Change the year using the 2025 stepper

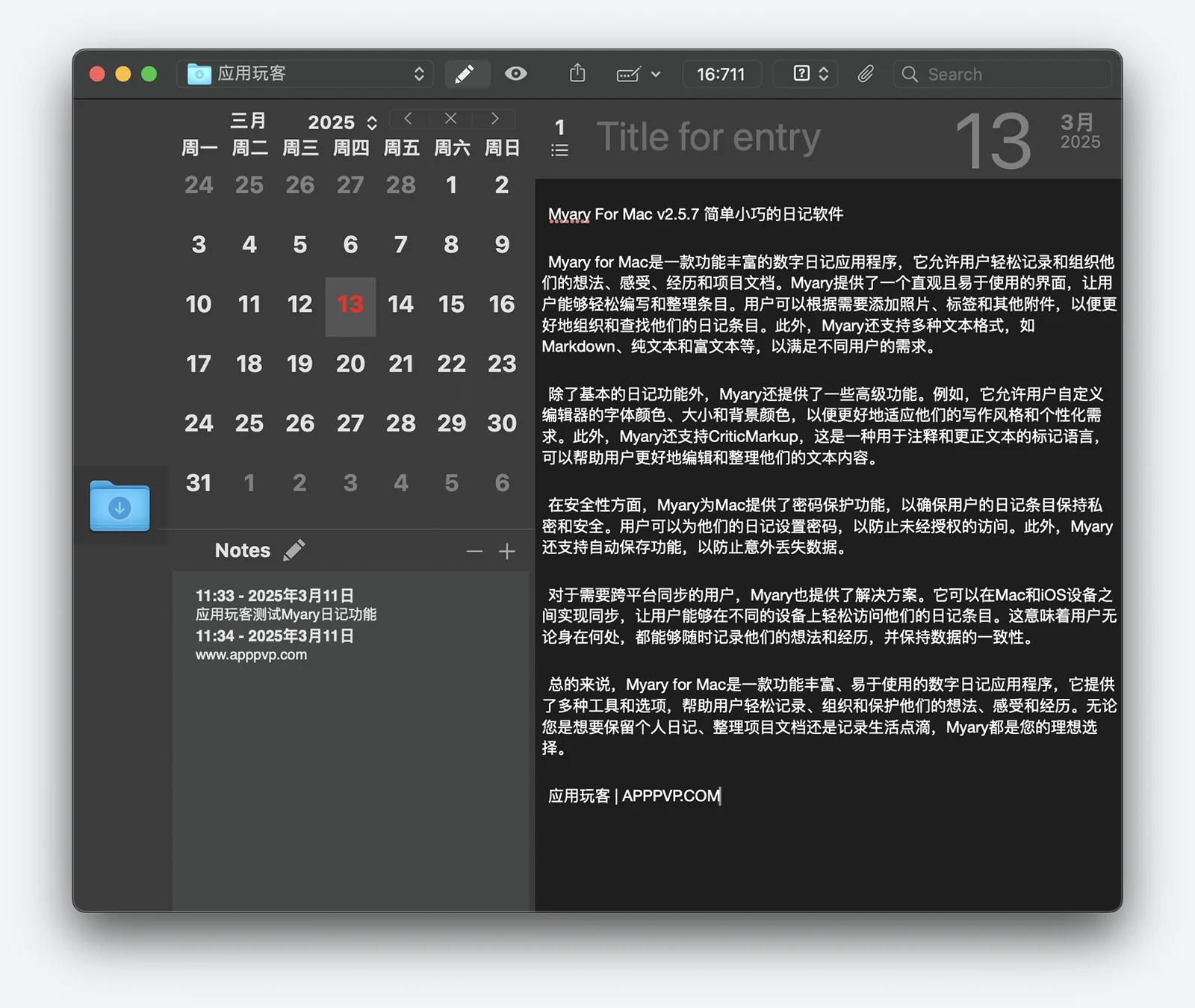[372, 122]
